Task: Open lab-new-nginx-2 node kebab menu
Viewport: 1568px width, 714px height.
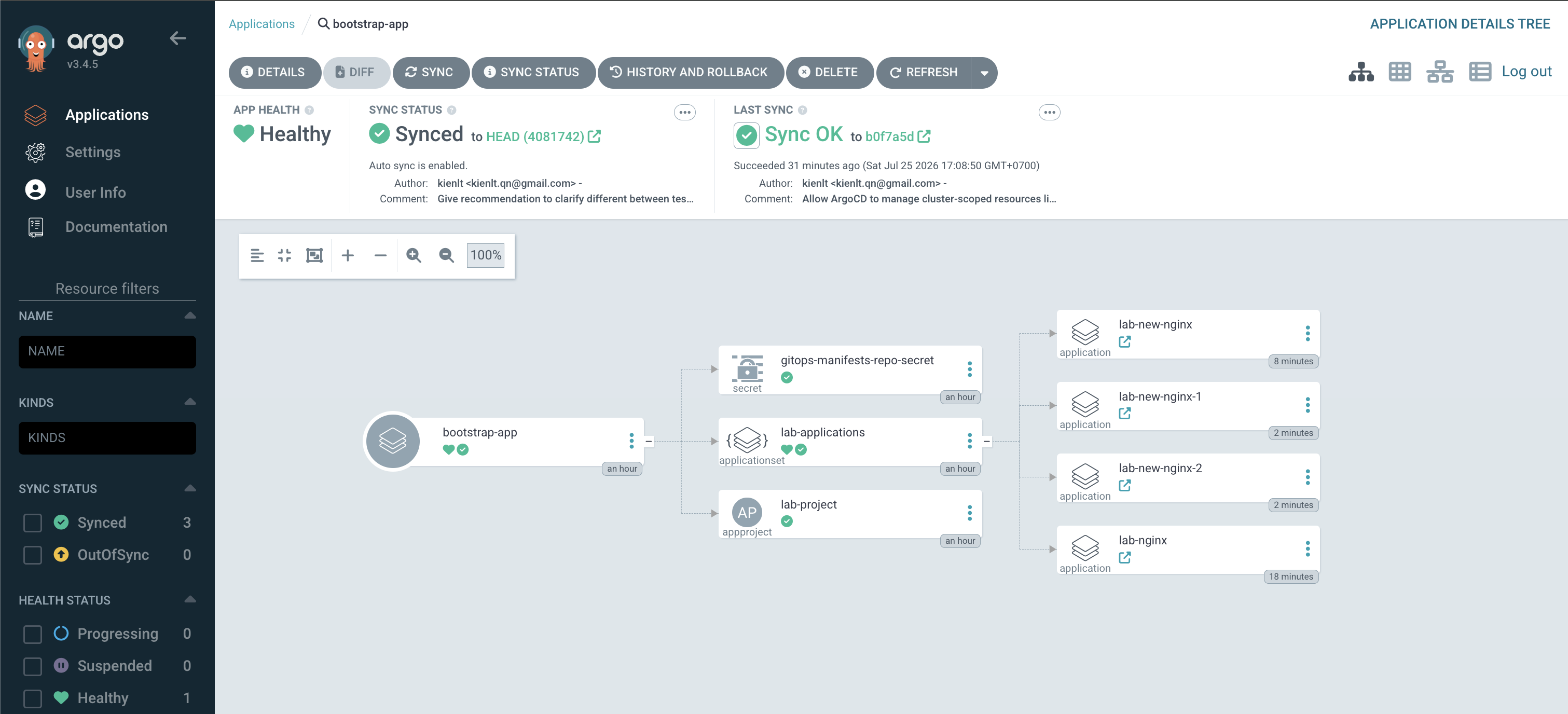Action: point(1308,477)
